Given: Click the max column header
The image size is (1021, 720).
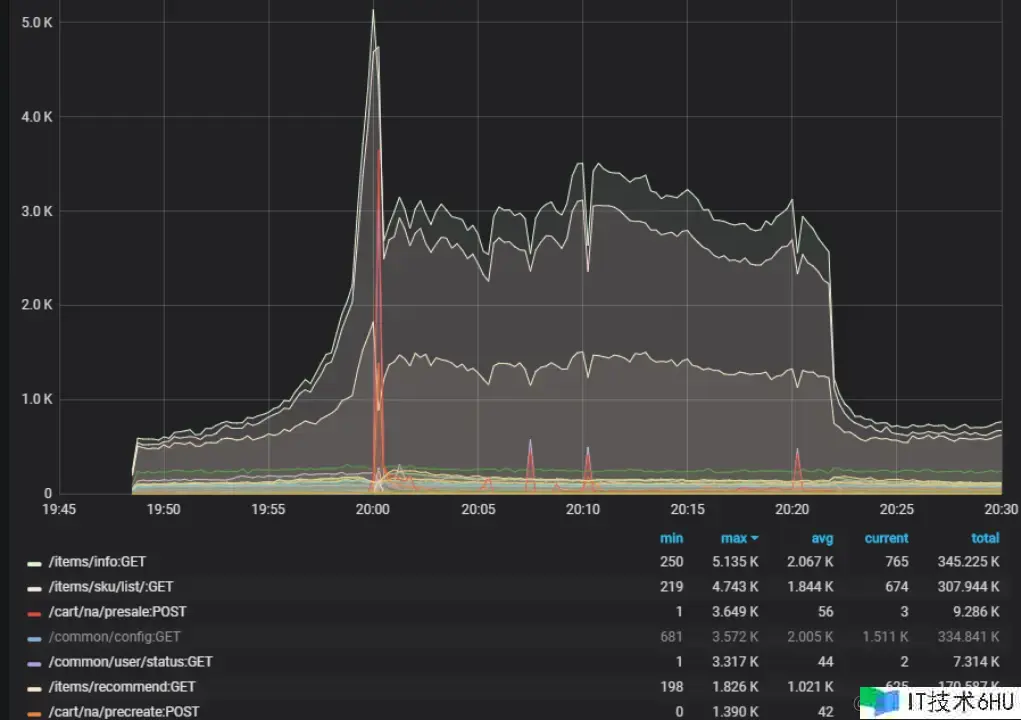Looking at the screenshot, I should coord(733,538).
